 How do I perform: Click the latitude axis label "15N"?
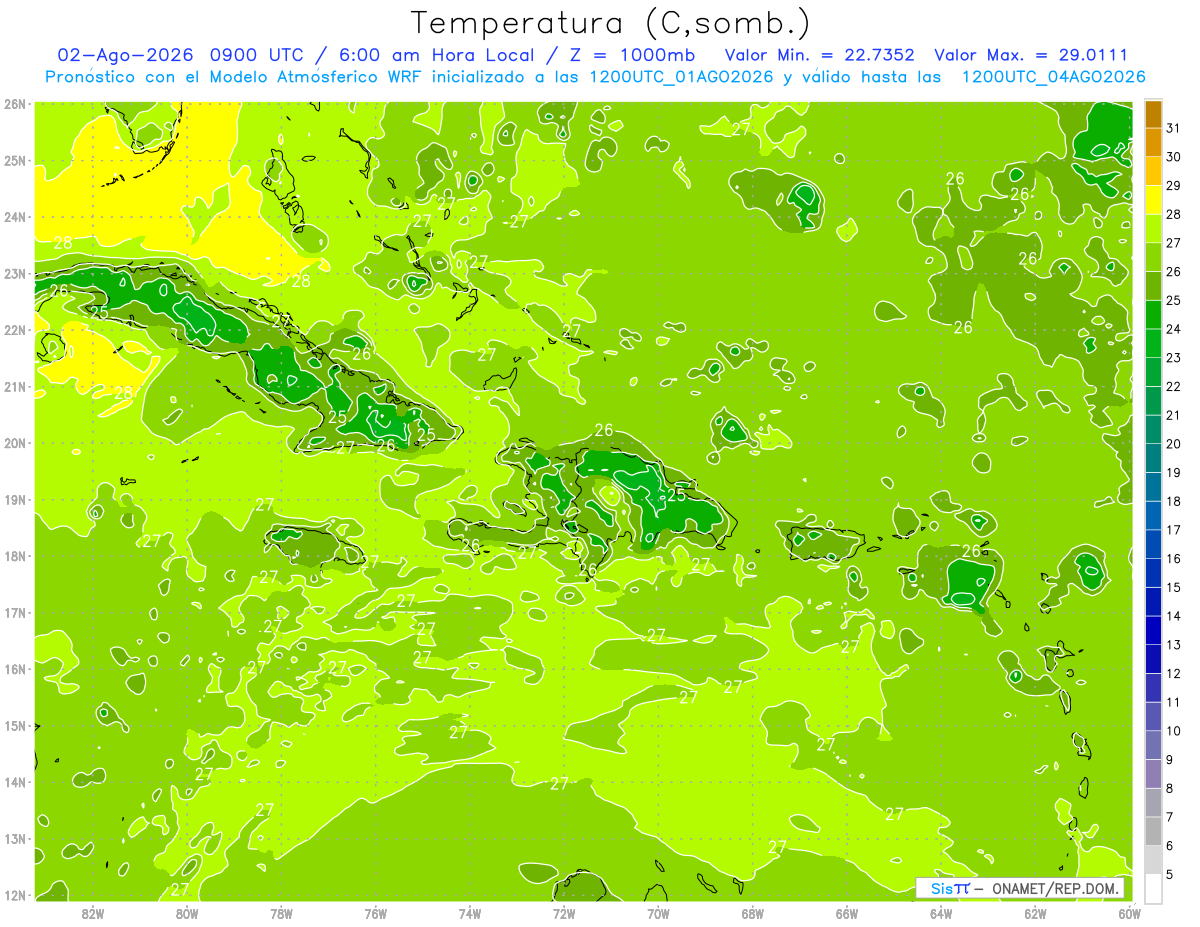tap(15, 726)
